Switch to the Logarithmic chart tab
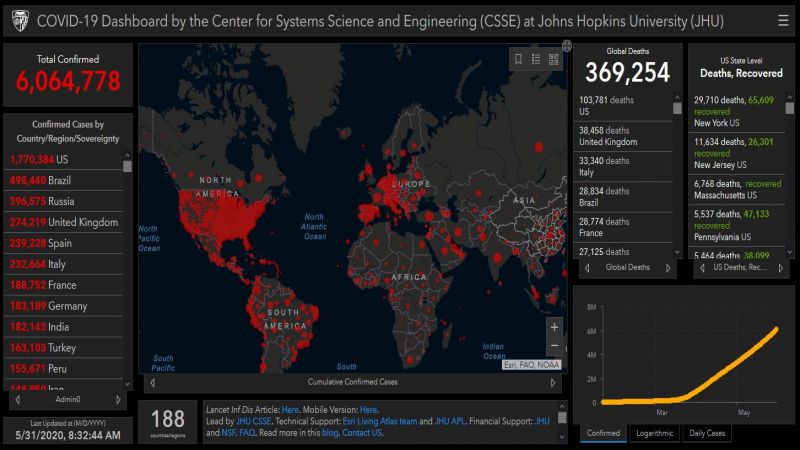800x450 pixels. tap(655, 433)
